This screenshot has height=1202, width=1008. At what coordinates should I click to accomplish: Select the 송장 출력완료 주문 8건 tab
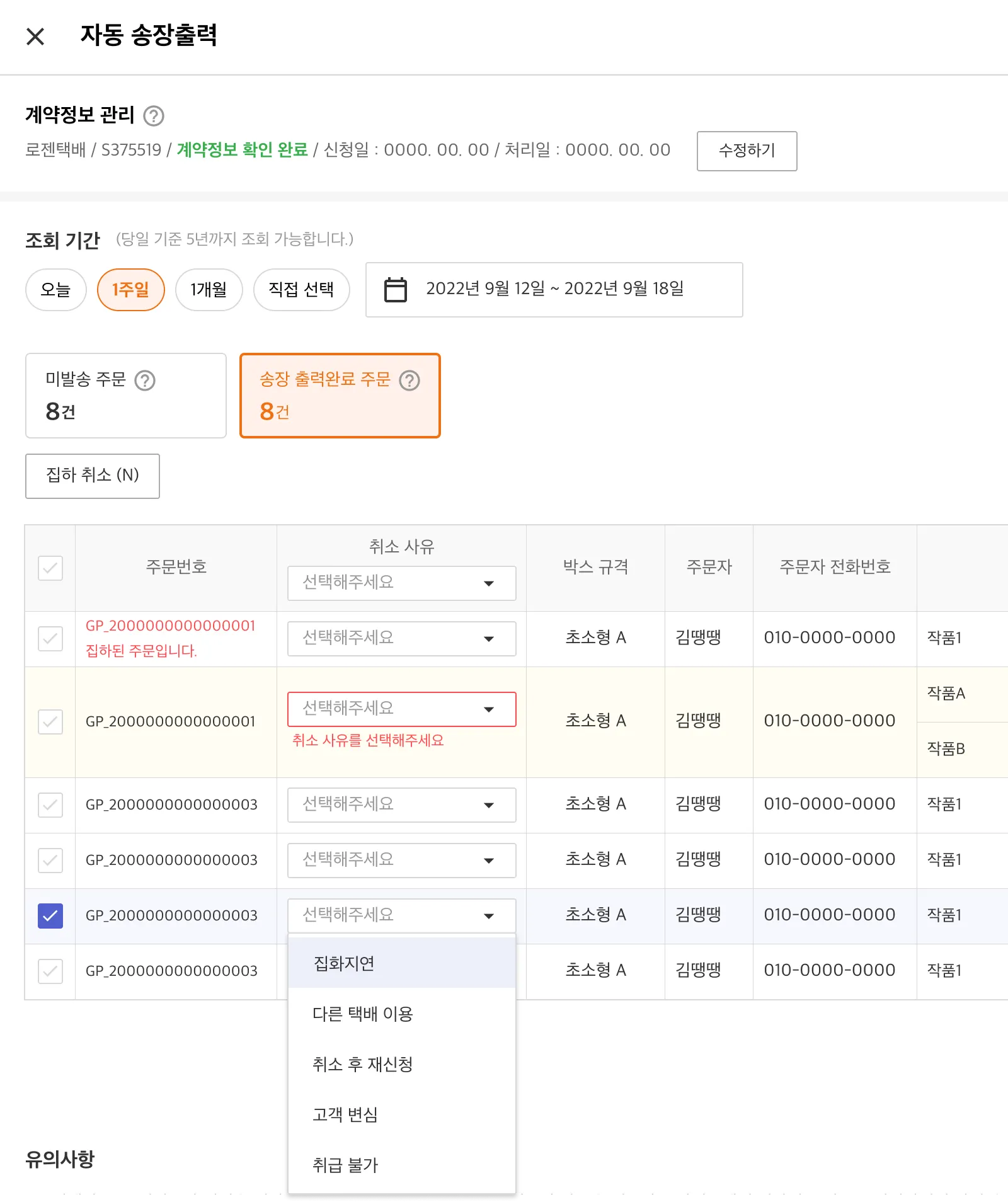click(340, 395)
